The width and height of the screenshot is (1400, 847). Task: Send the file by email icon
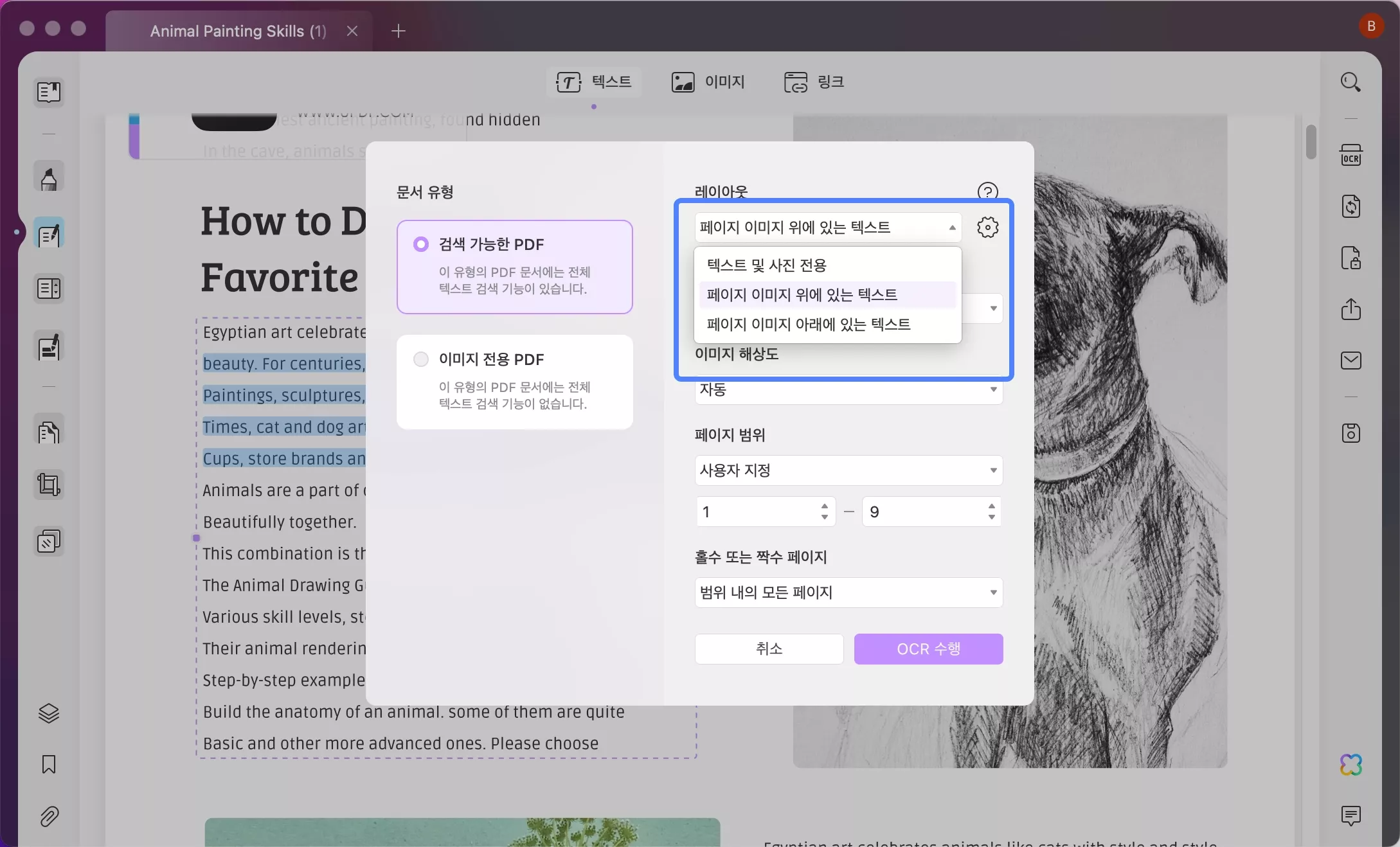tap(1351, 361)
